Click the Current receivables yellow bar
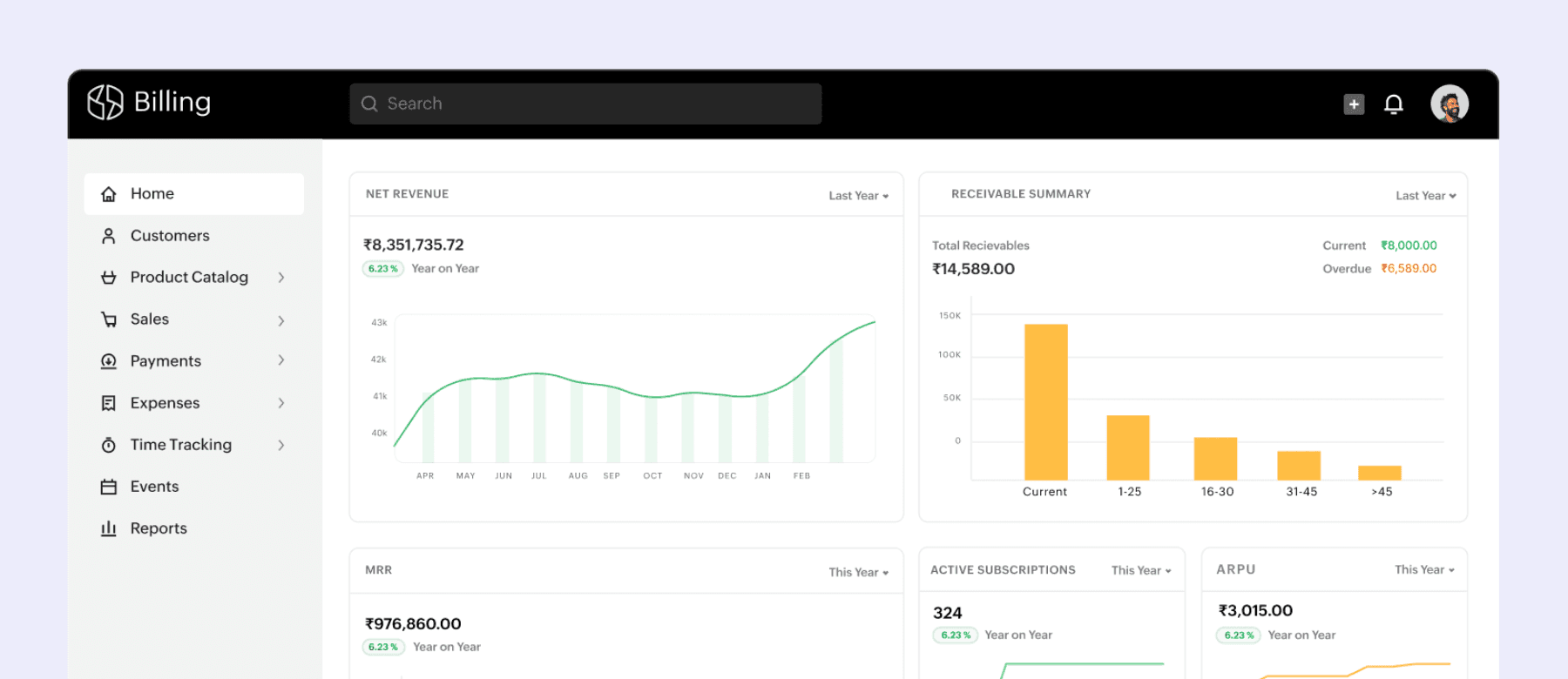 coord(1046,402)
